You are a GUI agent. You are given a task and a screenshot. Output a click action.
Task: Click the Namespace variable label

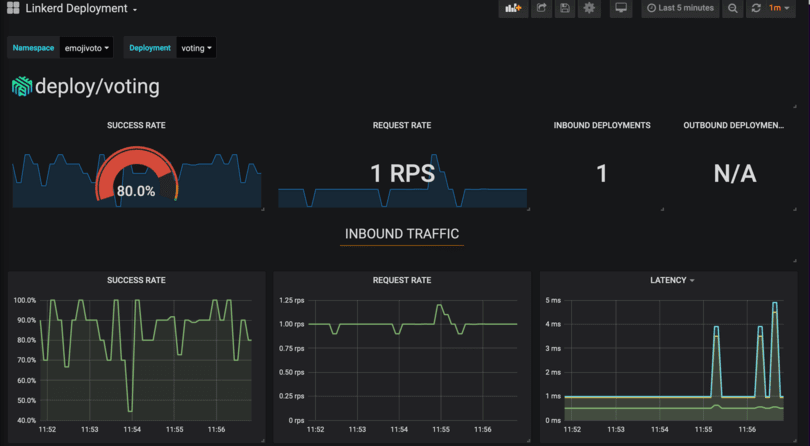(x=33, y=48)
